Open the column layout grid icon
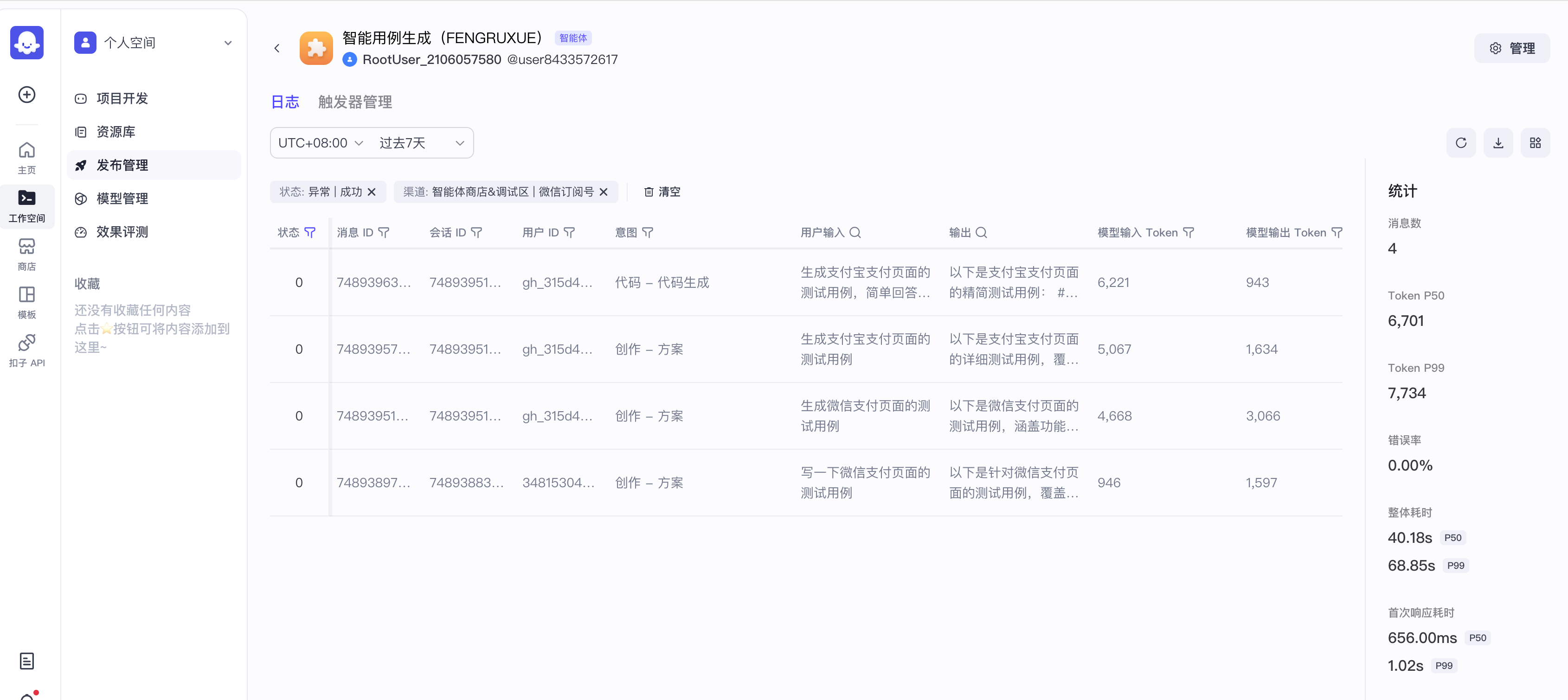1568x700 pixels. [x=1535, y=143]
